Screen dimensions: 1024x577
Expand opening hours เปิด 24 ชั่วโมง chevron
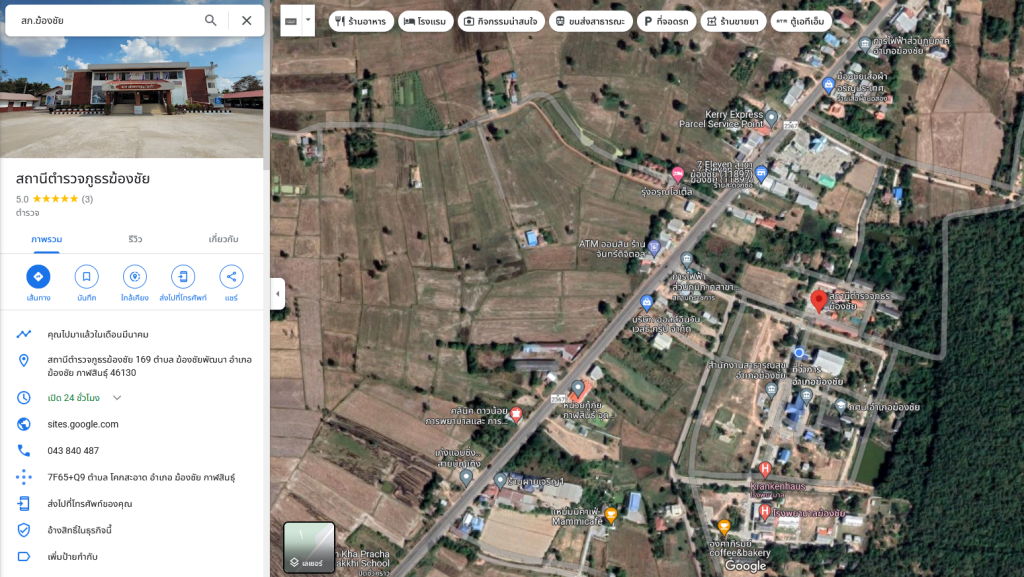click(x=117, y=398)
